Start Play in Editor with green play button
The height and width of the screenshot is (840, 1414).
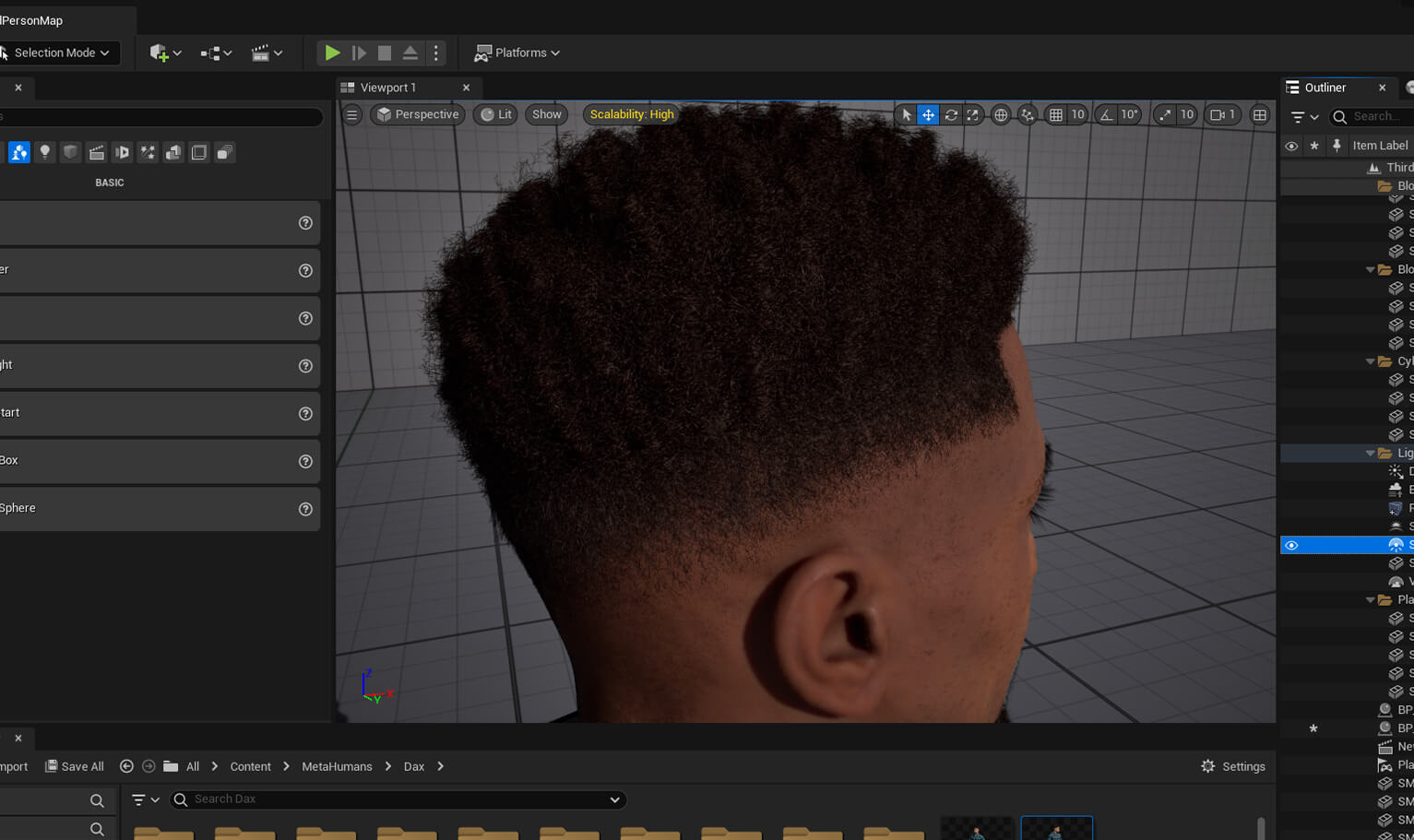[x=332, y=53]
